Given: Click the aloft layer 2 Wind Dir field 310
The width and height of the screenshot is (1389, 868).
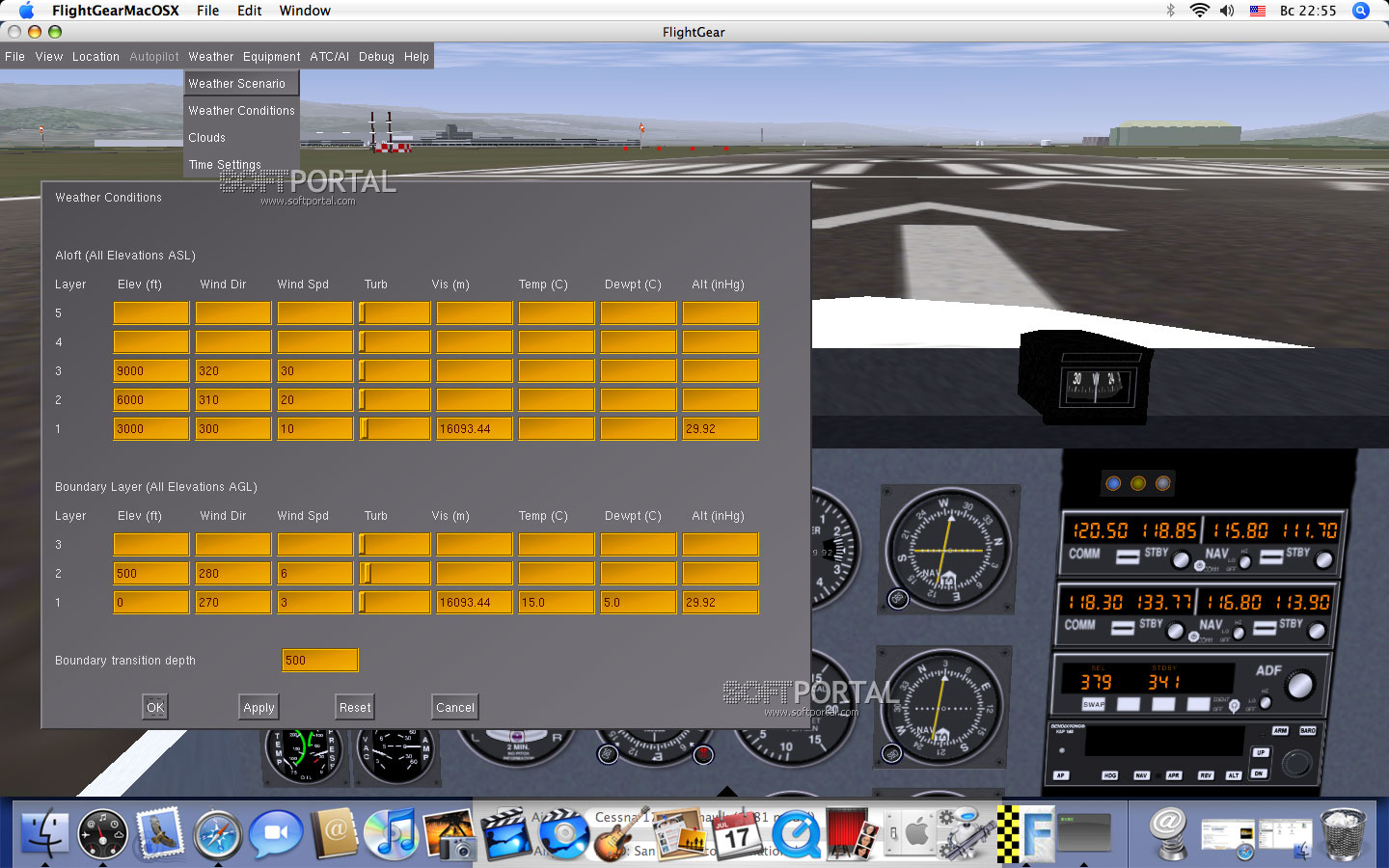Looking at the screenshot, I should 233,399.
